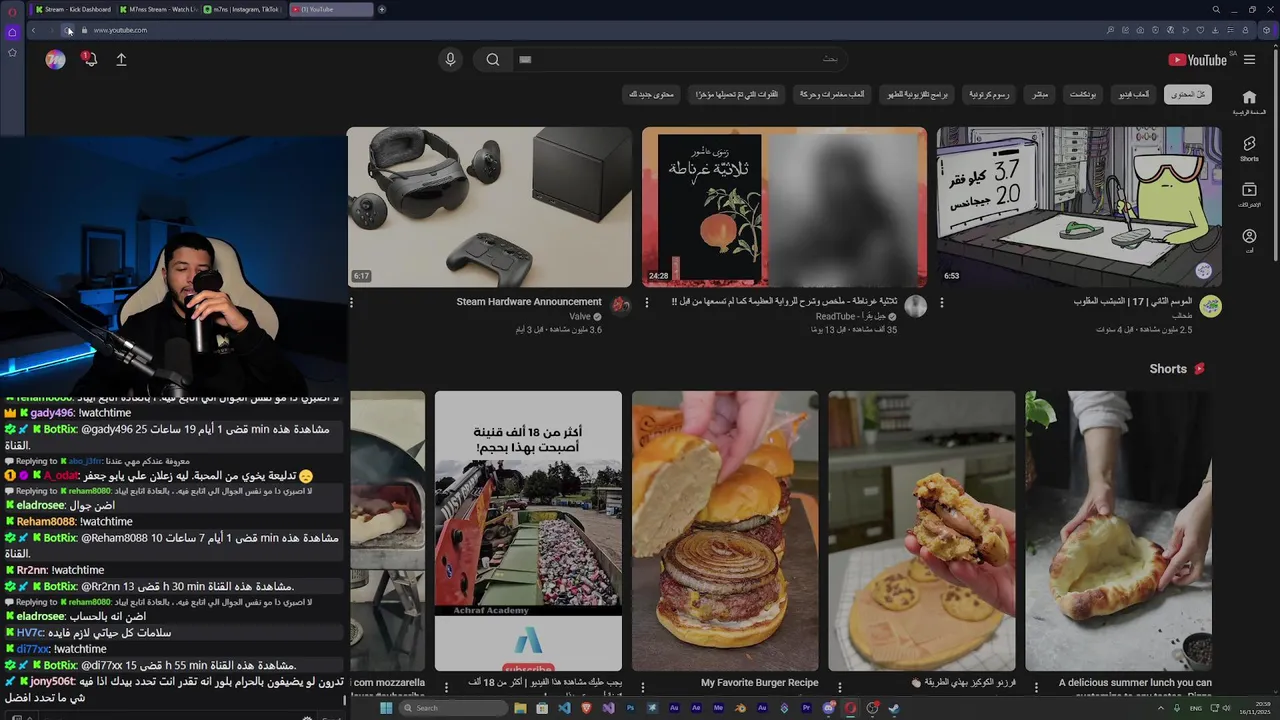Open Photoshop from the taskbar
The height and width of the screenshot is (720, 1280).
[x=631, y=708]
